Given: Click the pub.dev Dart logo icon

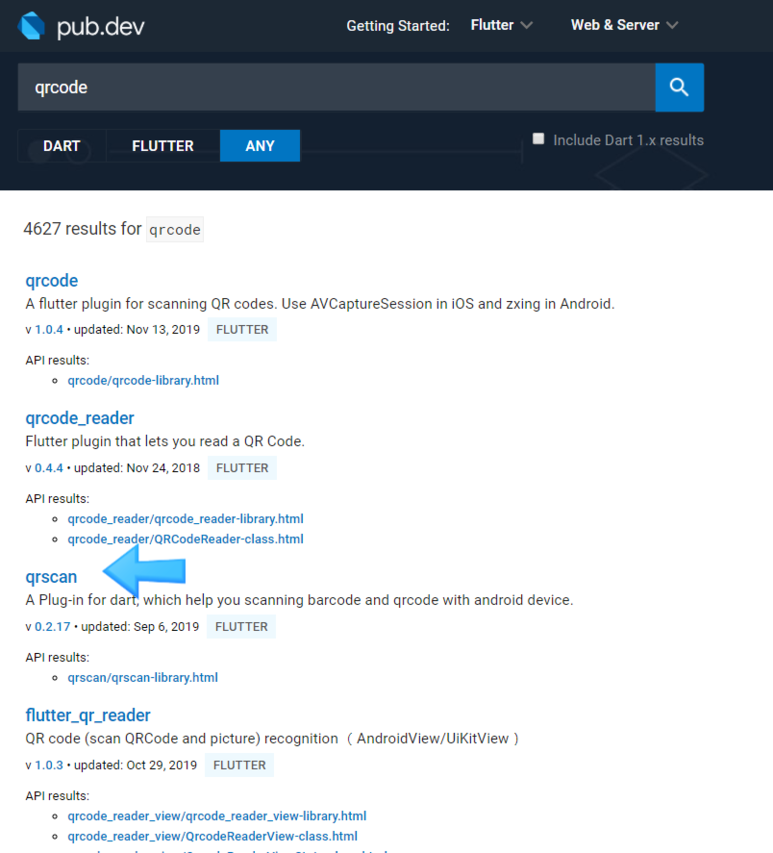Looking at the screenshot, I should [x=31, y=26].
